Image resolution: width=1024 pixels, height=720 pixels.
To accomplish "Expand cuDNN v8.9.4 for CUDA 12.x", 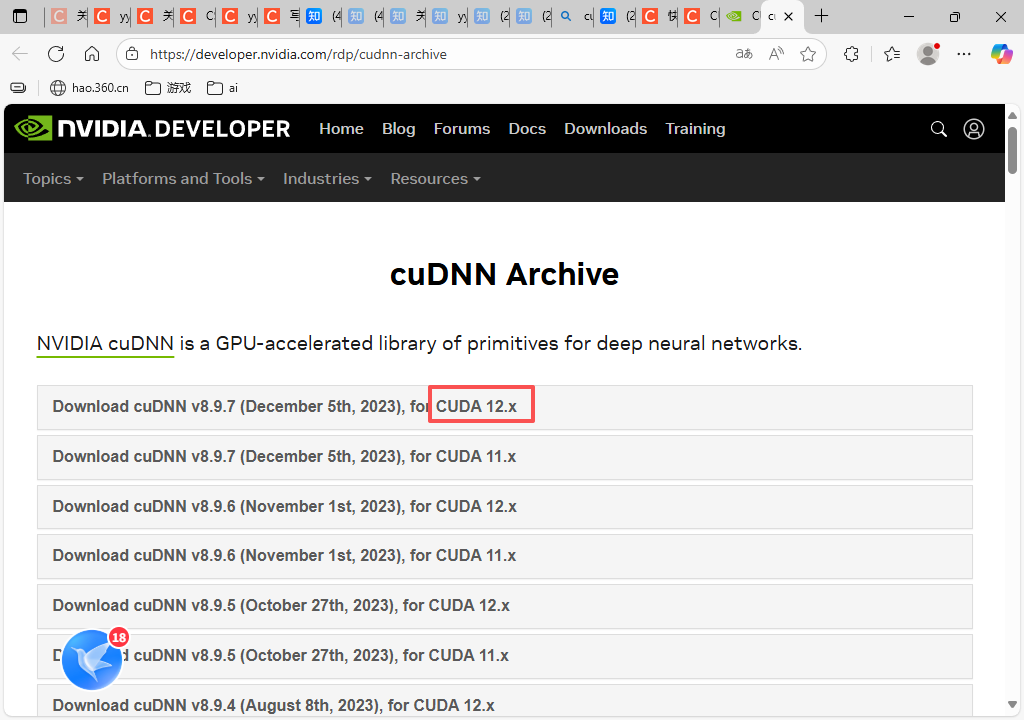I will tap(505, 702).
